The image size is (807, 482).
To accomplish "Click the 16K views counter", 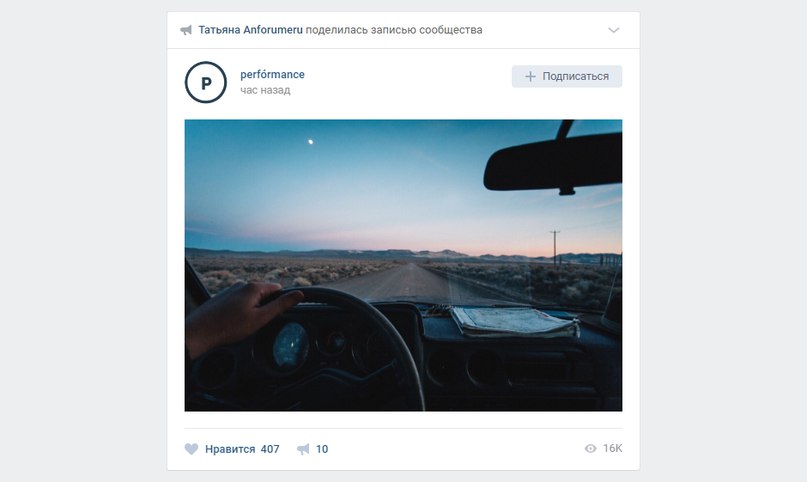I will (612, 449).
